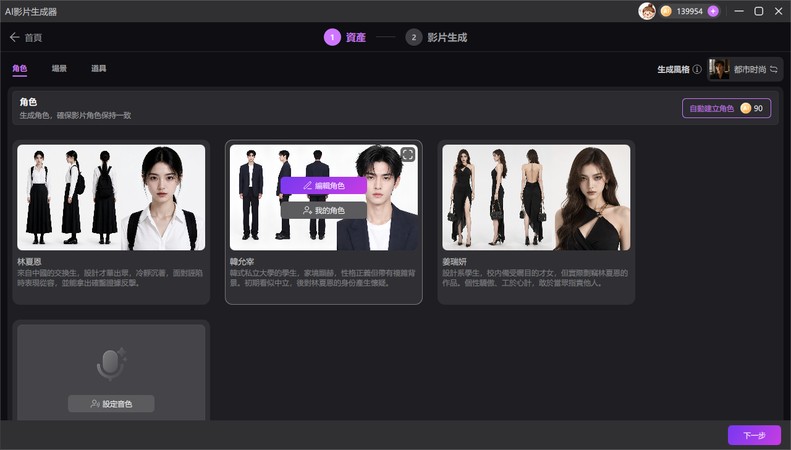Click the 林夏恩 description text
Image resolution: width=791 pixels, height=450 pixels.
pos(110,278)
